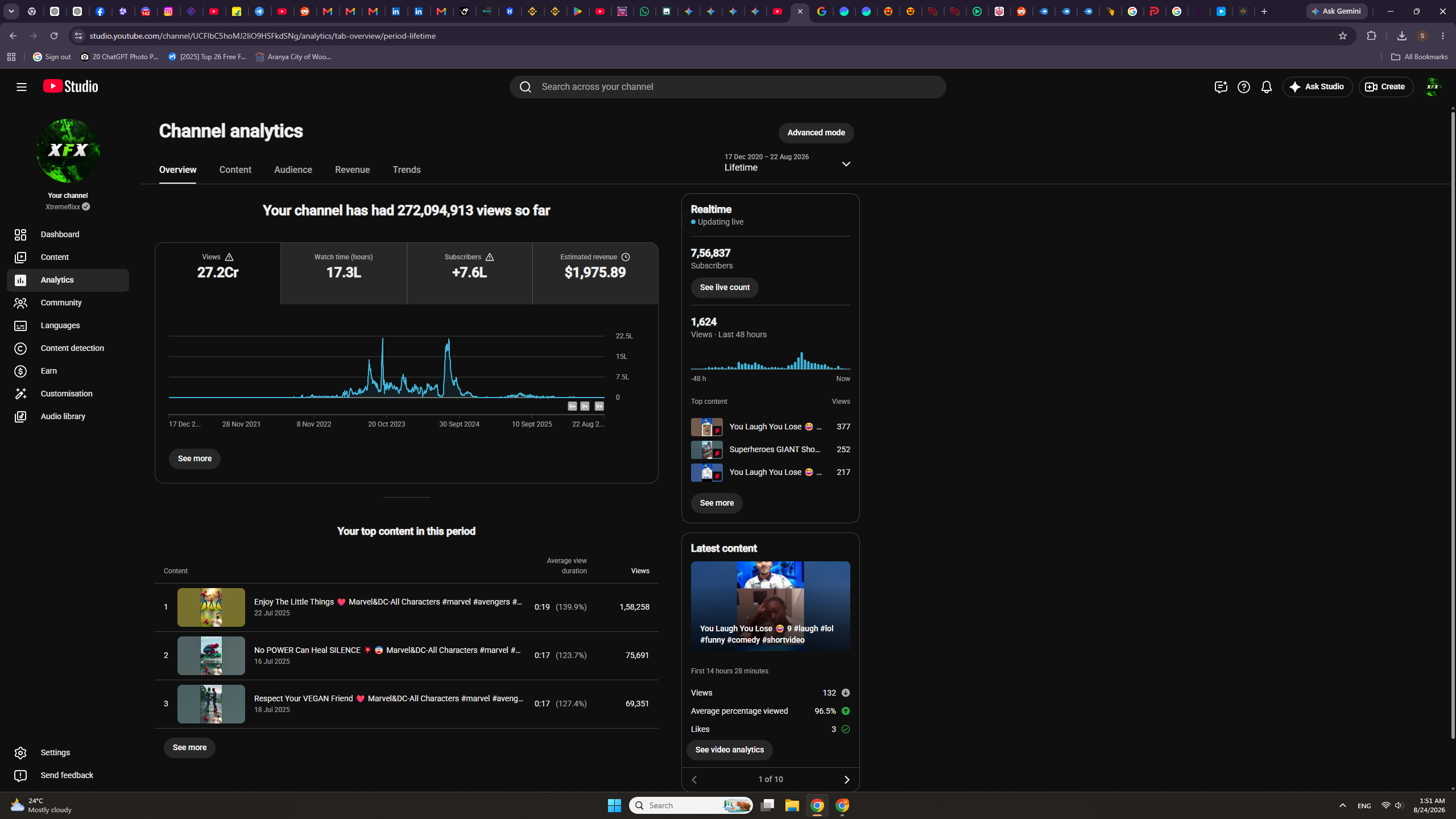Select the Views metric card

pos(218,274)
